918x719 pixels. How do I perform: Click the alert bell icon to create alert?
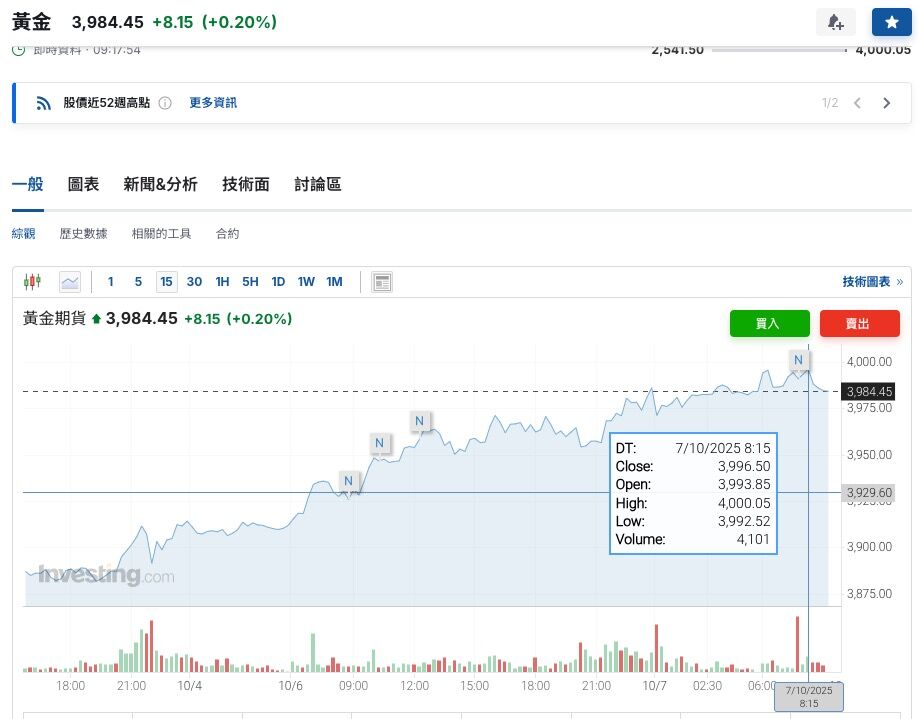[x=836, y=21]
